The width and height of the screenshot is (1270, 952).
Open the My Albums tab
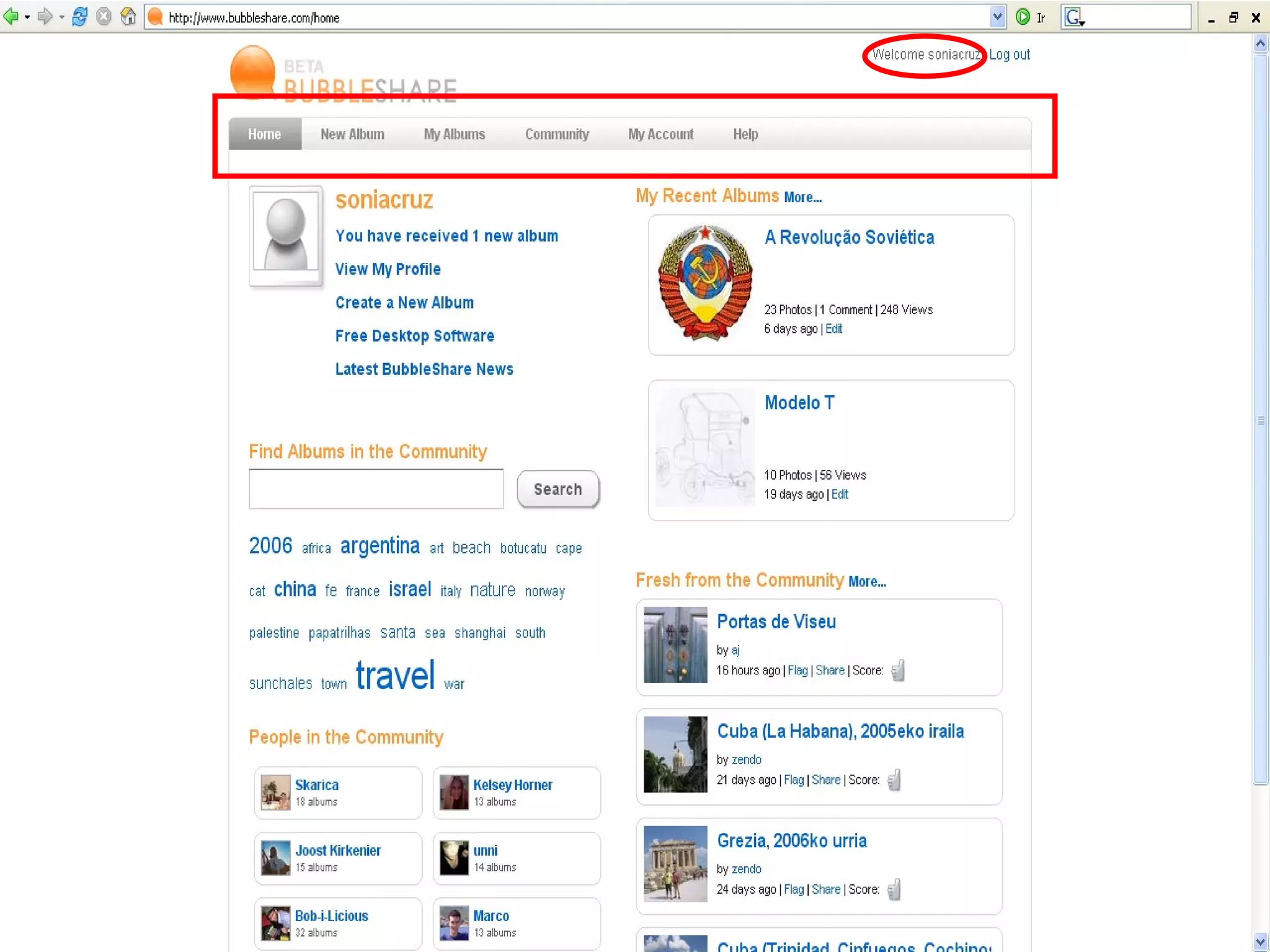click(x=454, y=134)
